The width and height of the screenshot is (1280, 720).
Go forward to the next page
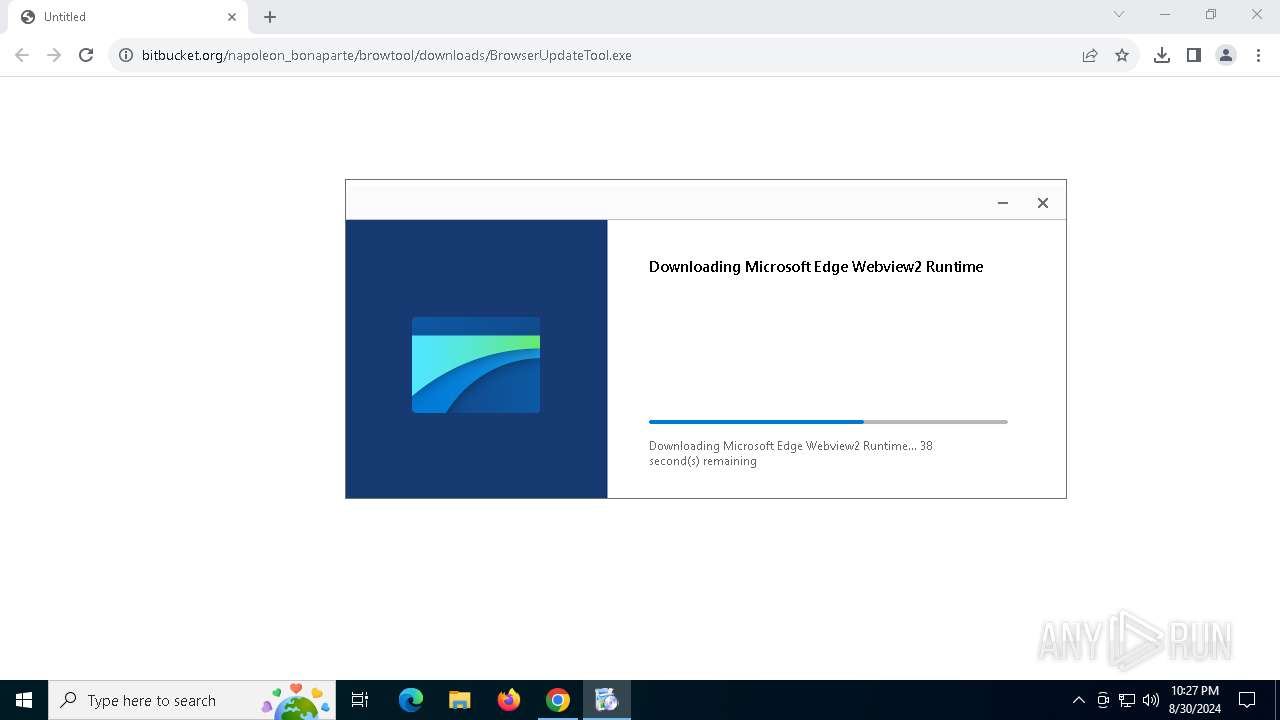click(x=54, y=55)
